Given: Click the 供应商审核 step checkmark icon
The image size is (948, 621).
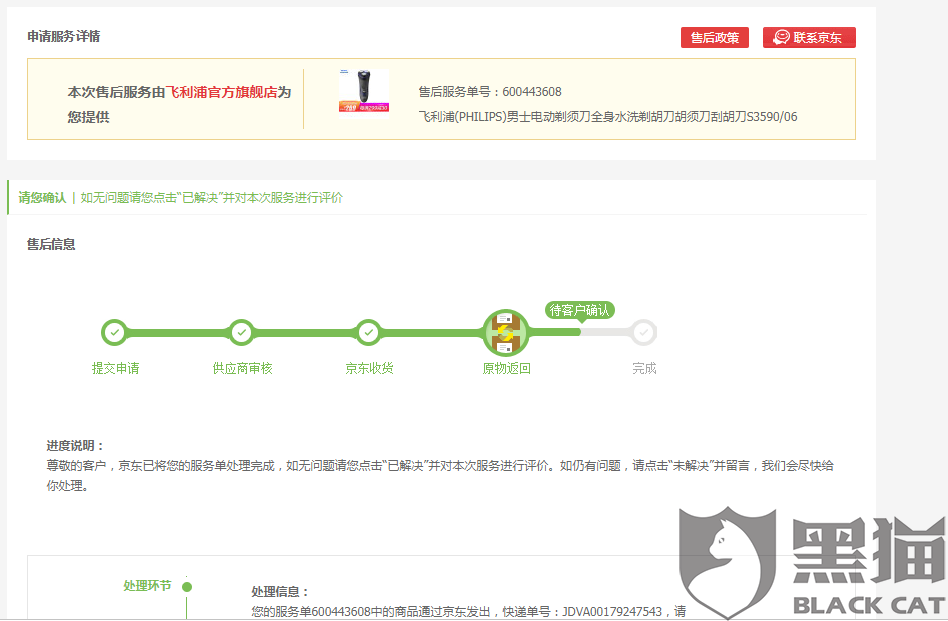Looking at the screenshot, I should 242,332.
